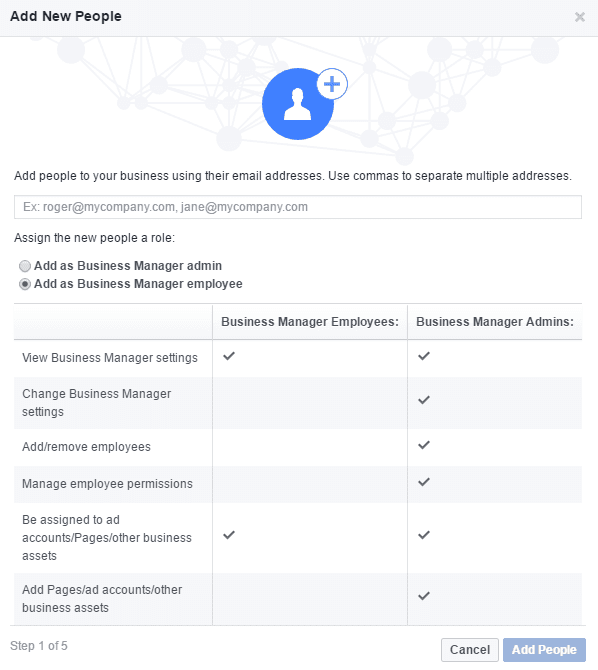The image size is (598, 670).
Task: Click the blue add-person avatar icon
Action: pyautogui.click(x=298, y=104)
